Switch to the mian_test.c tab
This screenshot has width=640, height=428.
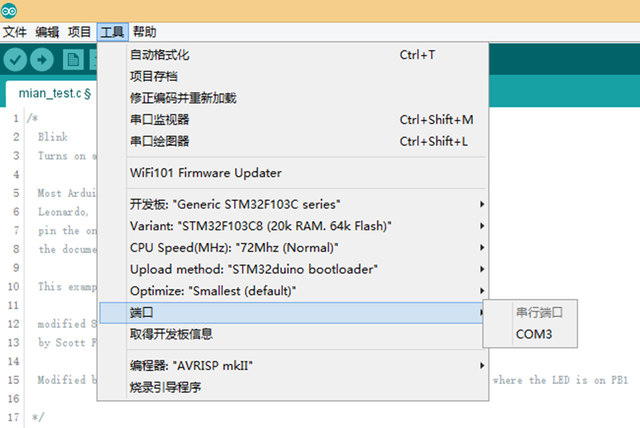[x=51, y=93]
